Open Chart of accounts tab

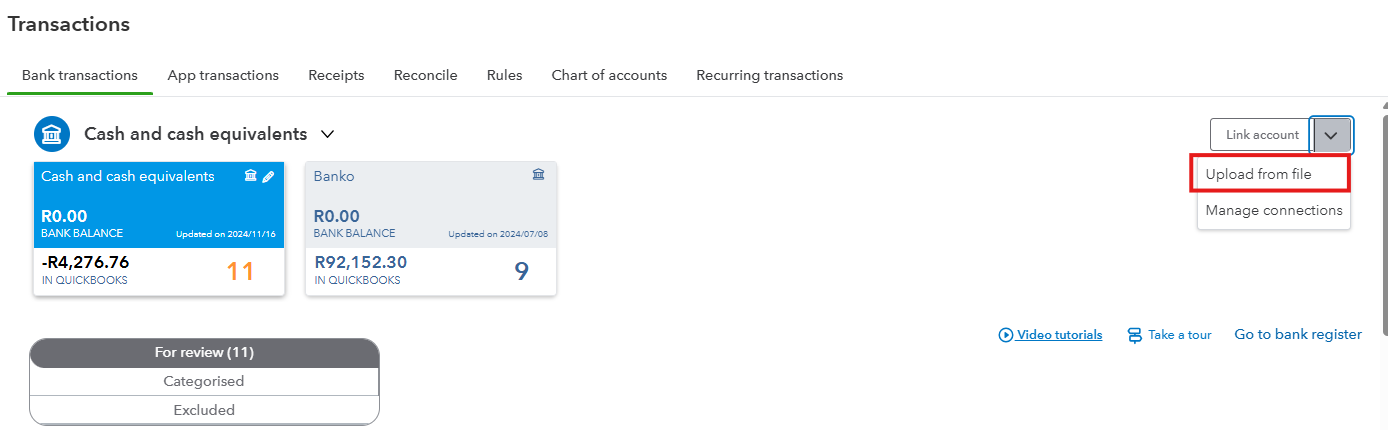[x=609, y=75]
